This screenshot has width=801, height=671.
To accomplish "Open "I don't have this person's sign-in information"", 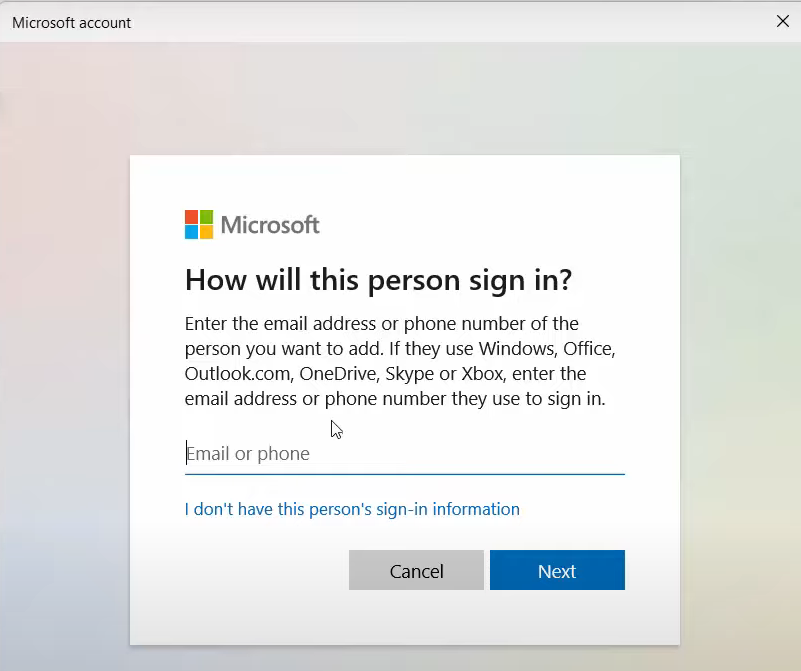I will pos(352,509).
